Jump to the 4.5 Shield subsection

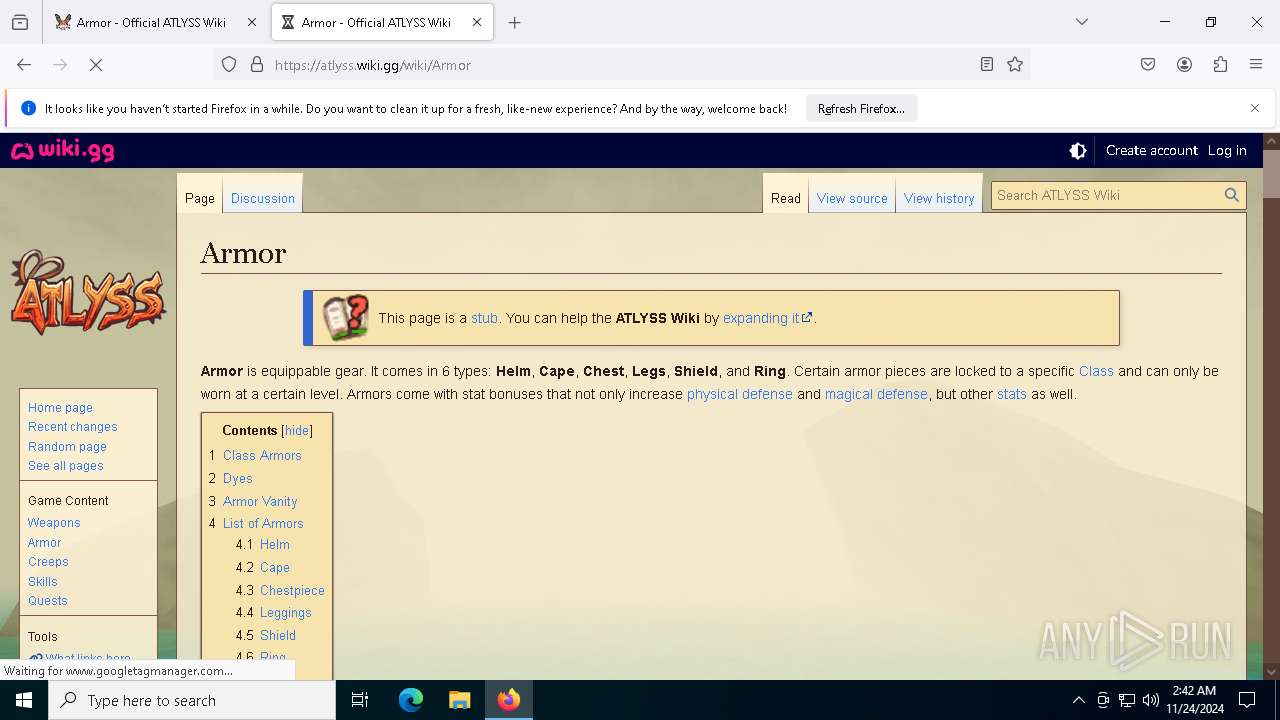[x=278, y=635]
